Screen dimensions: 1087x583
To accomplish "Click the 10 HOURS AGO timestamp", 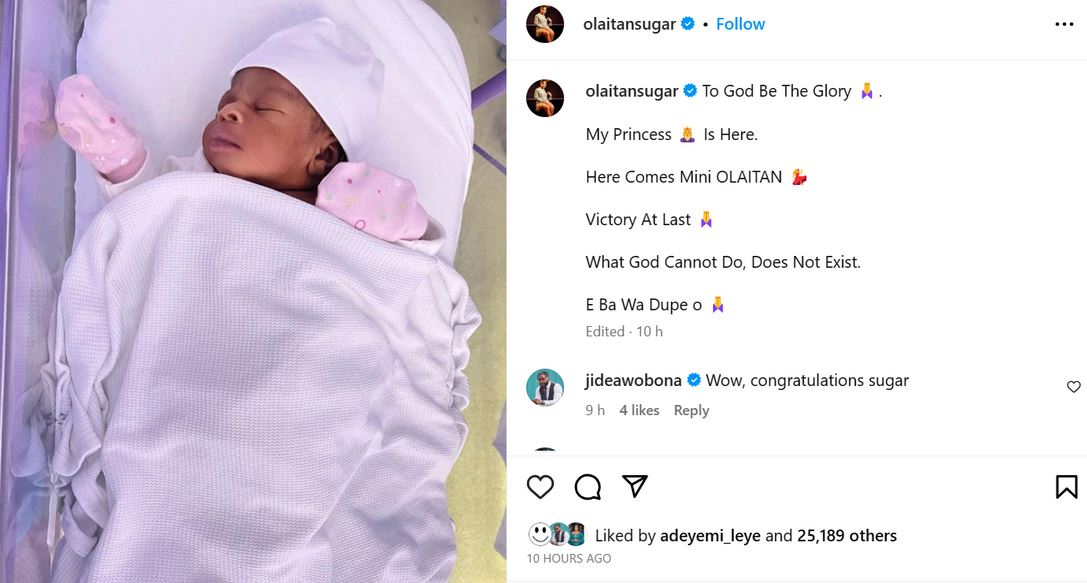I will click(569, 559).
